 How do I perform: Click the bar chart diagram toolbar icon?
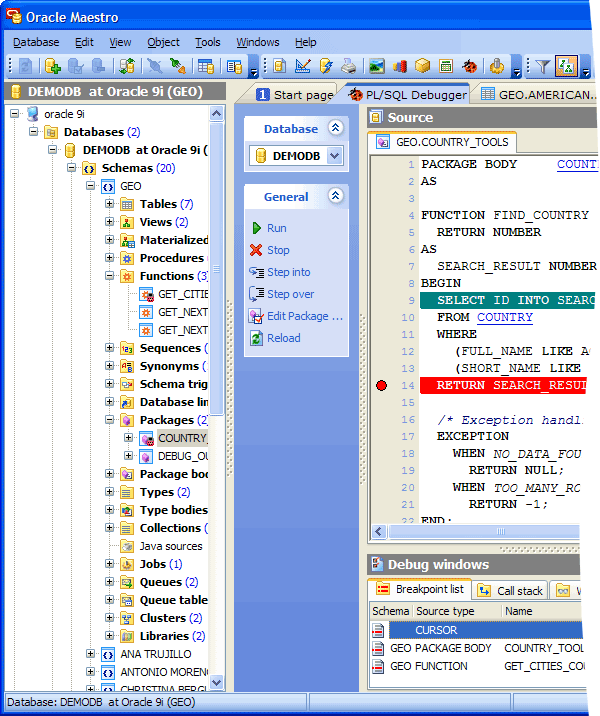click(400, 67)
